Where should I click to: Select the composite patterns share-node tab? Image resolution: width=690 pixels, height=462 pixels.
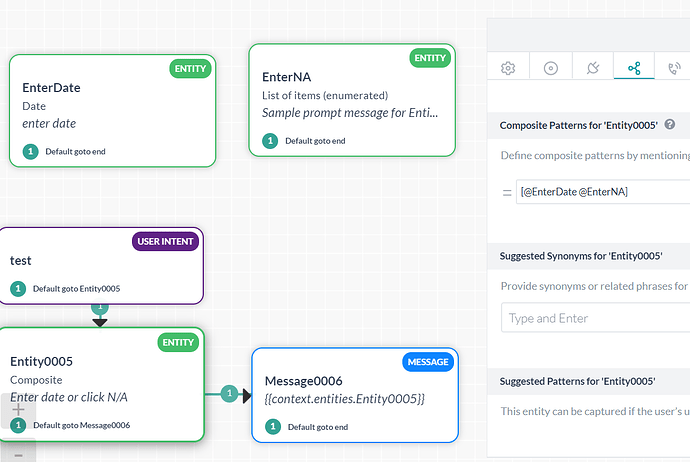[634, 68]
